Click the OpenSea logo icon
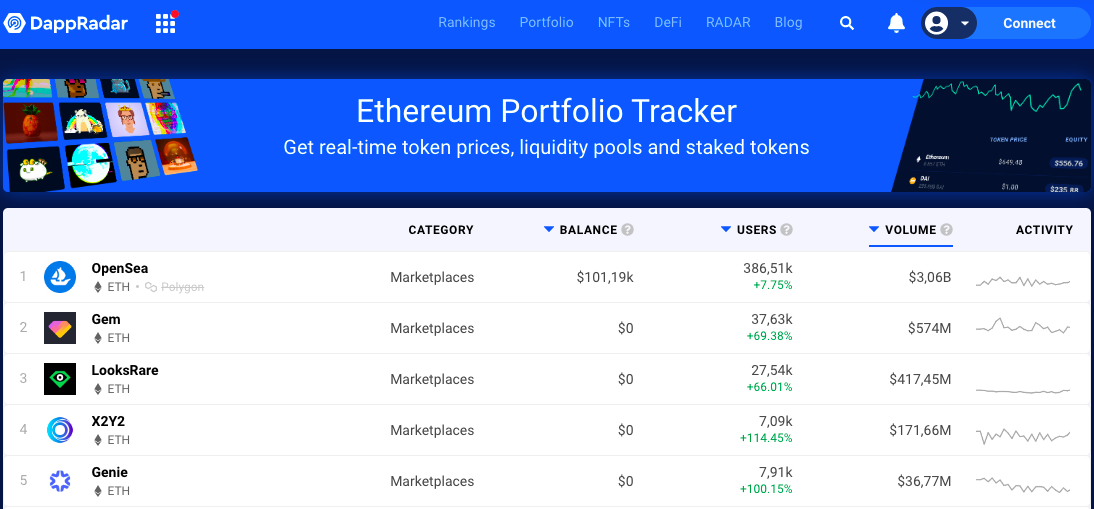 (x=60, y=277)
